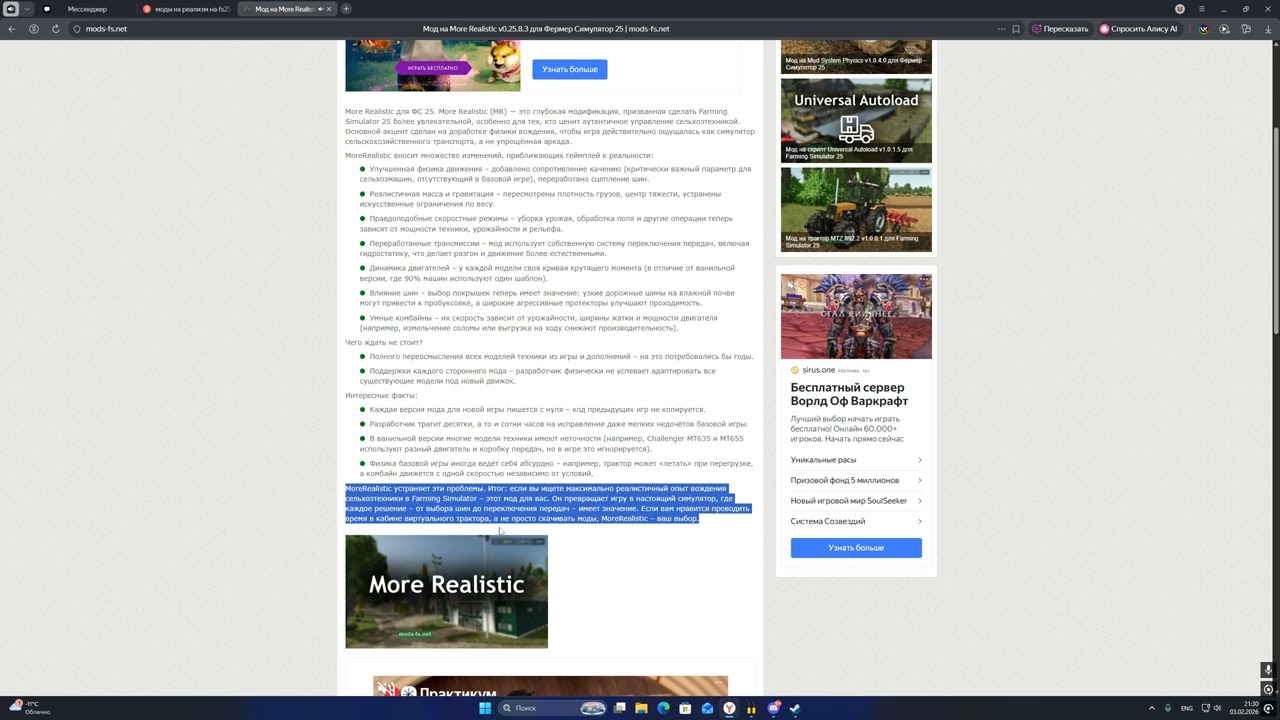
Task: Open the tab list dropdown arrow
Action: point(27,9)
